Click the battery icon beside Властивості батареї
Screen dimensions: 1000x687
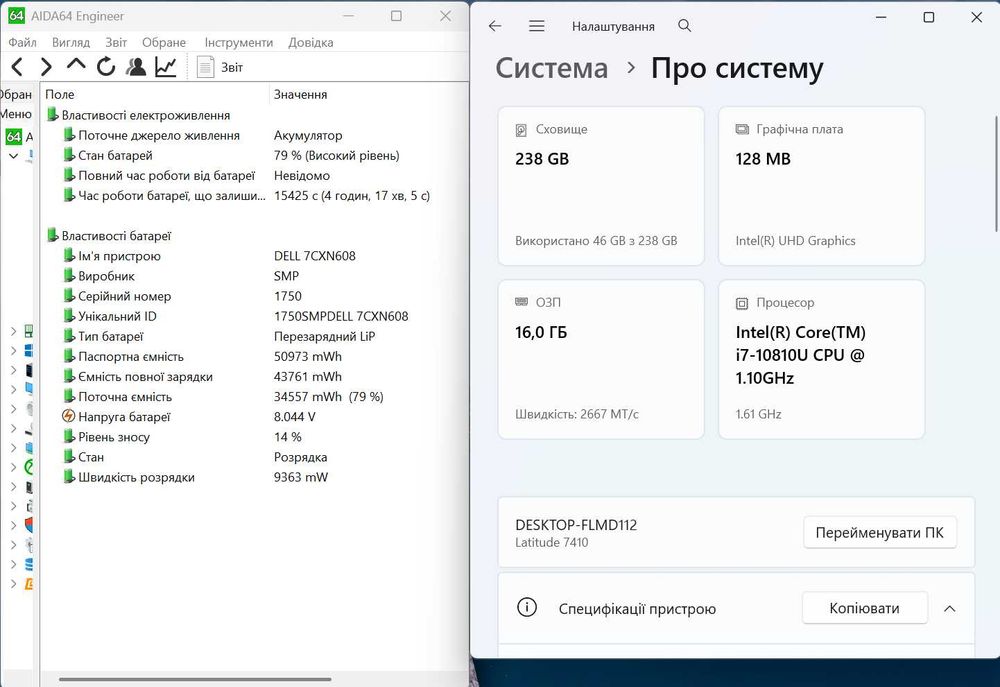pos(53,235)
